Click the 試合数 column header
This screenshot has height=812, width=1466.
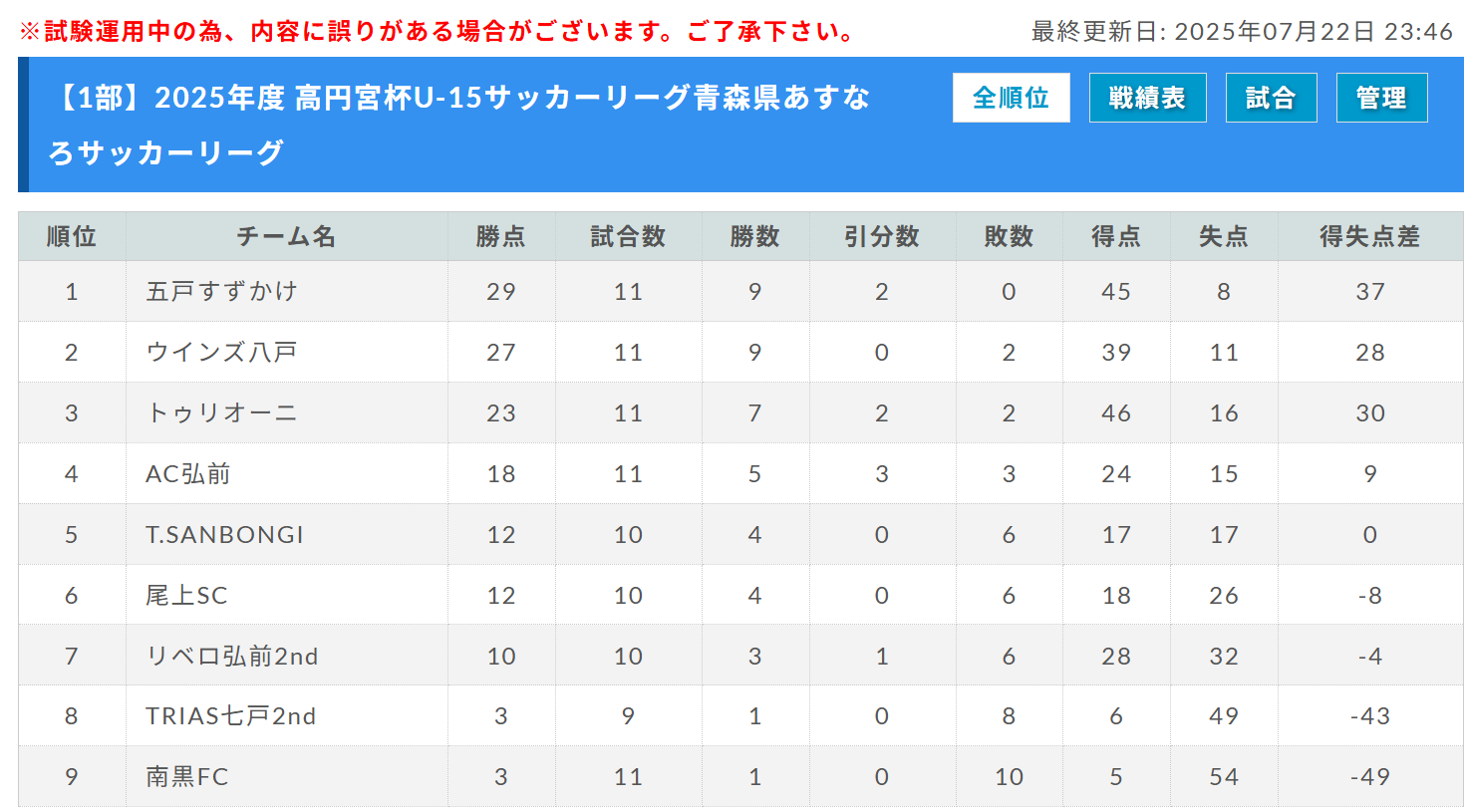pos(628,236)
